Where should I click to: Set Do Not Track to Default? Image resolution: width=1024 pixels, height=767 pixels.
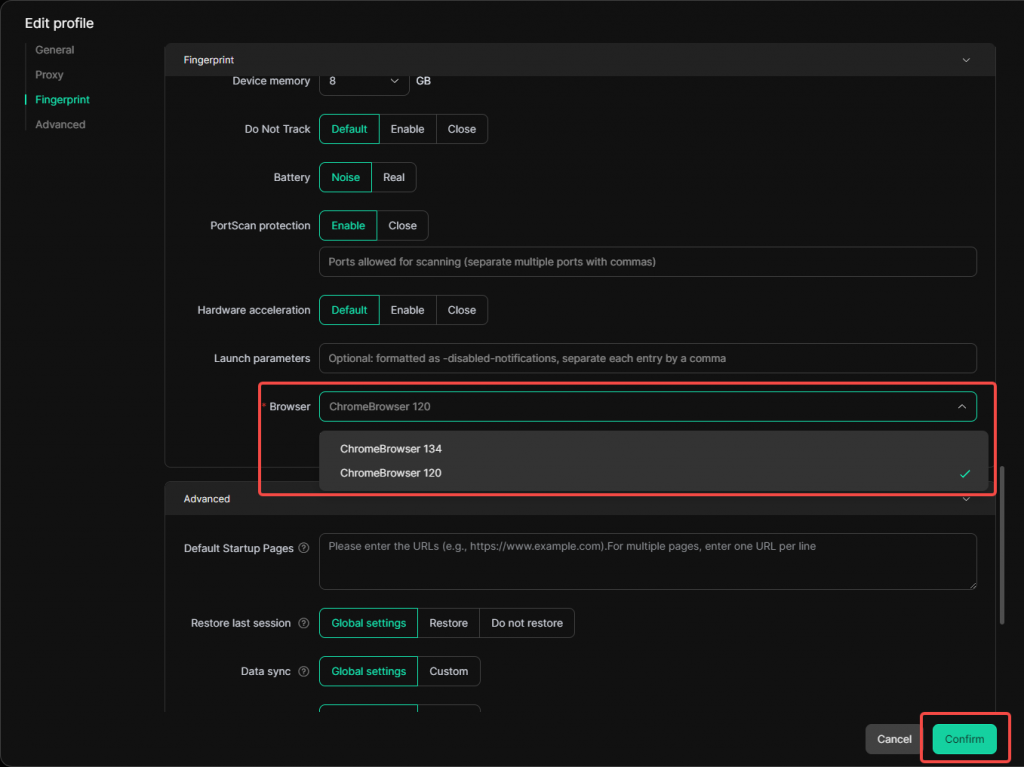[349, 129]
